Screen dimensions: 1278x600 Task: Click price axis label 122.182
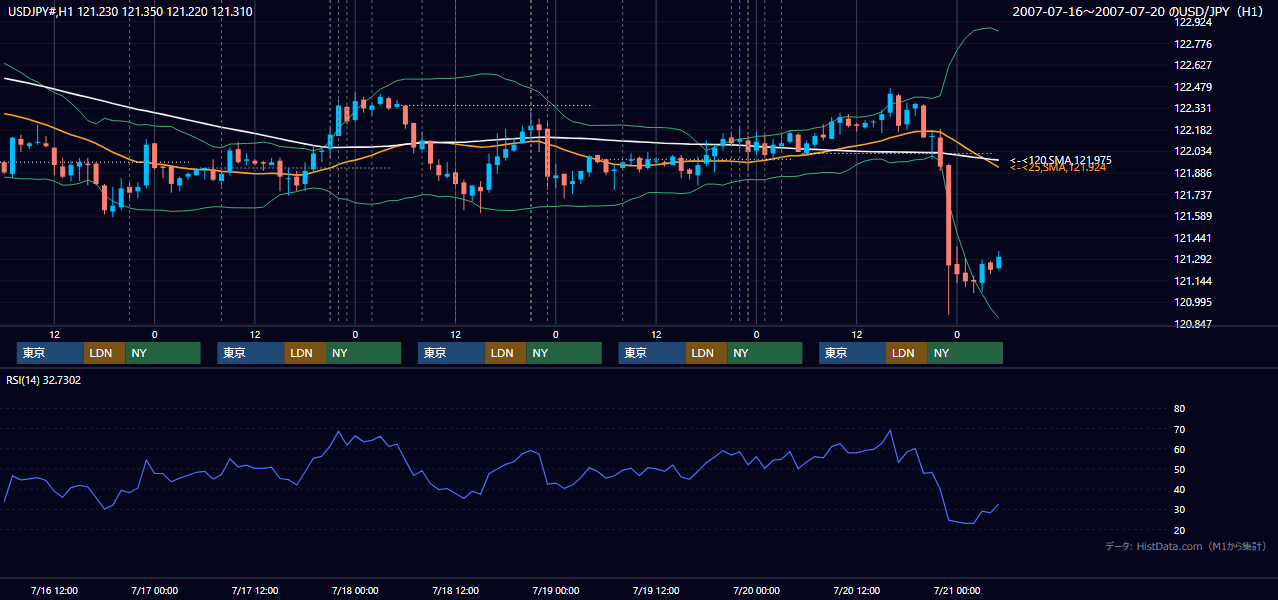[x=1194, y=130]
